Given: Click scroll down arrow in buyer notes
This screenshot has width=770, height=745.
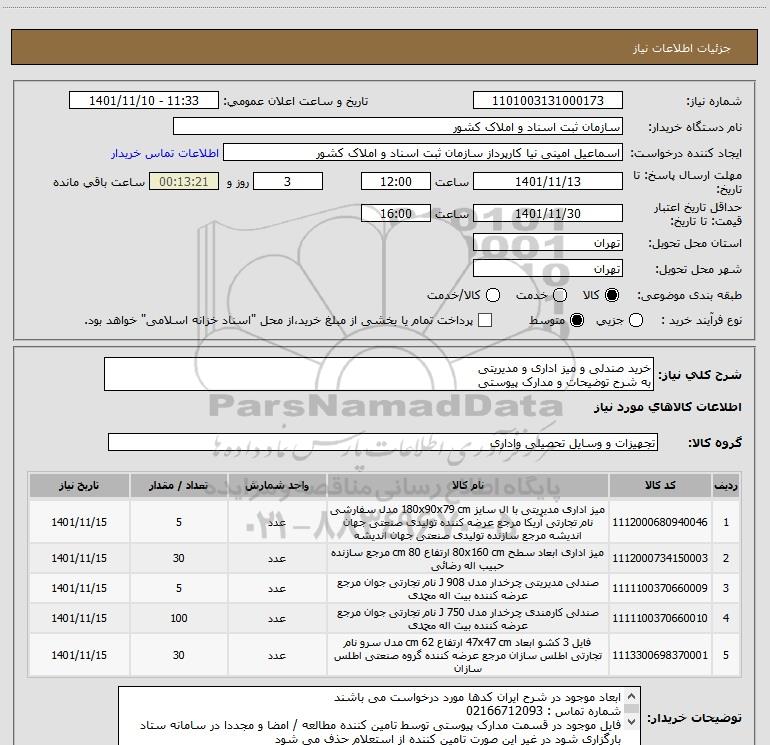Looking at the screenshot, I should point(632,721).
